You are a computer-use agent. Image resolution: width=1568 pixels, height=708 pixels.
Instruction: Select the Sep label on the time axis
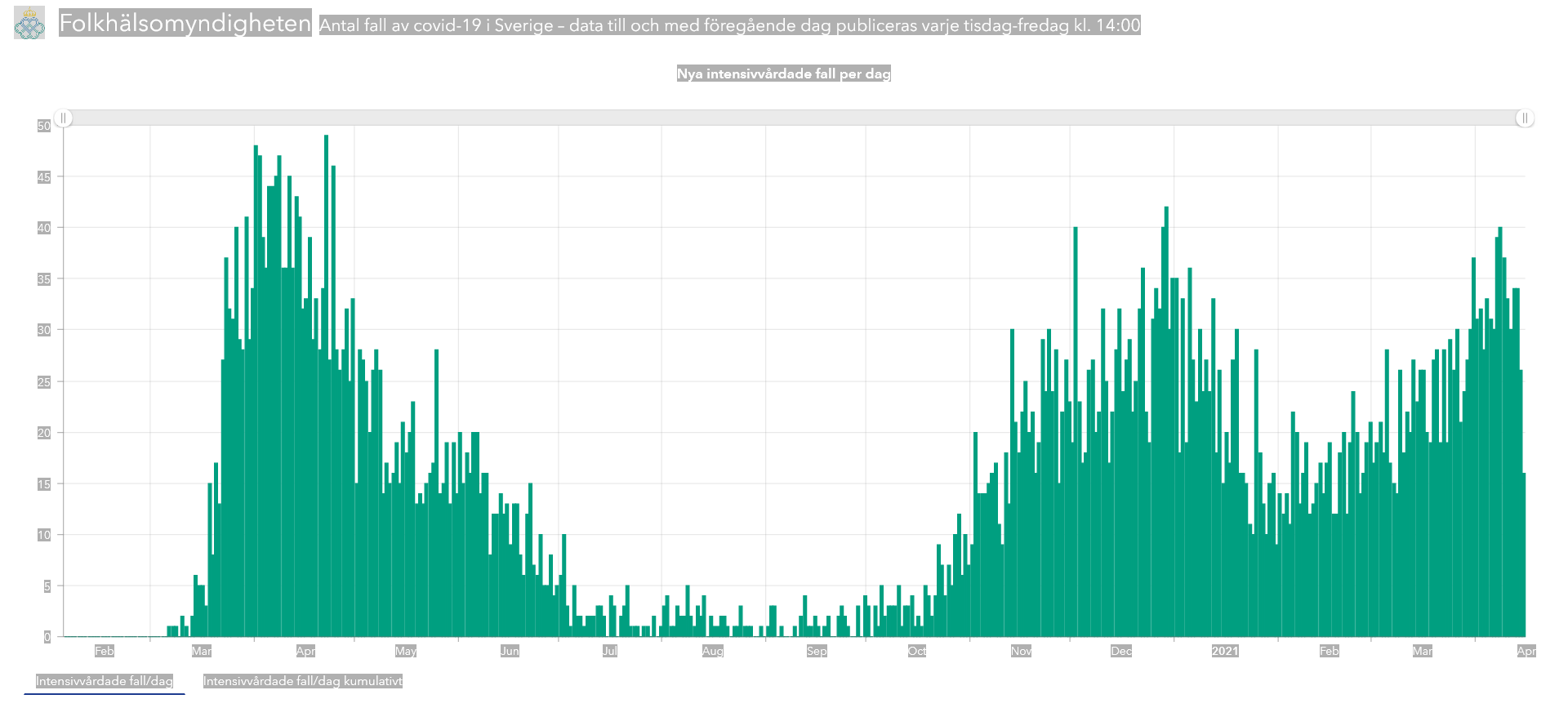(x=817, y=651)
